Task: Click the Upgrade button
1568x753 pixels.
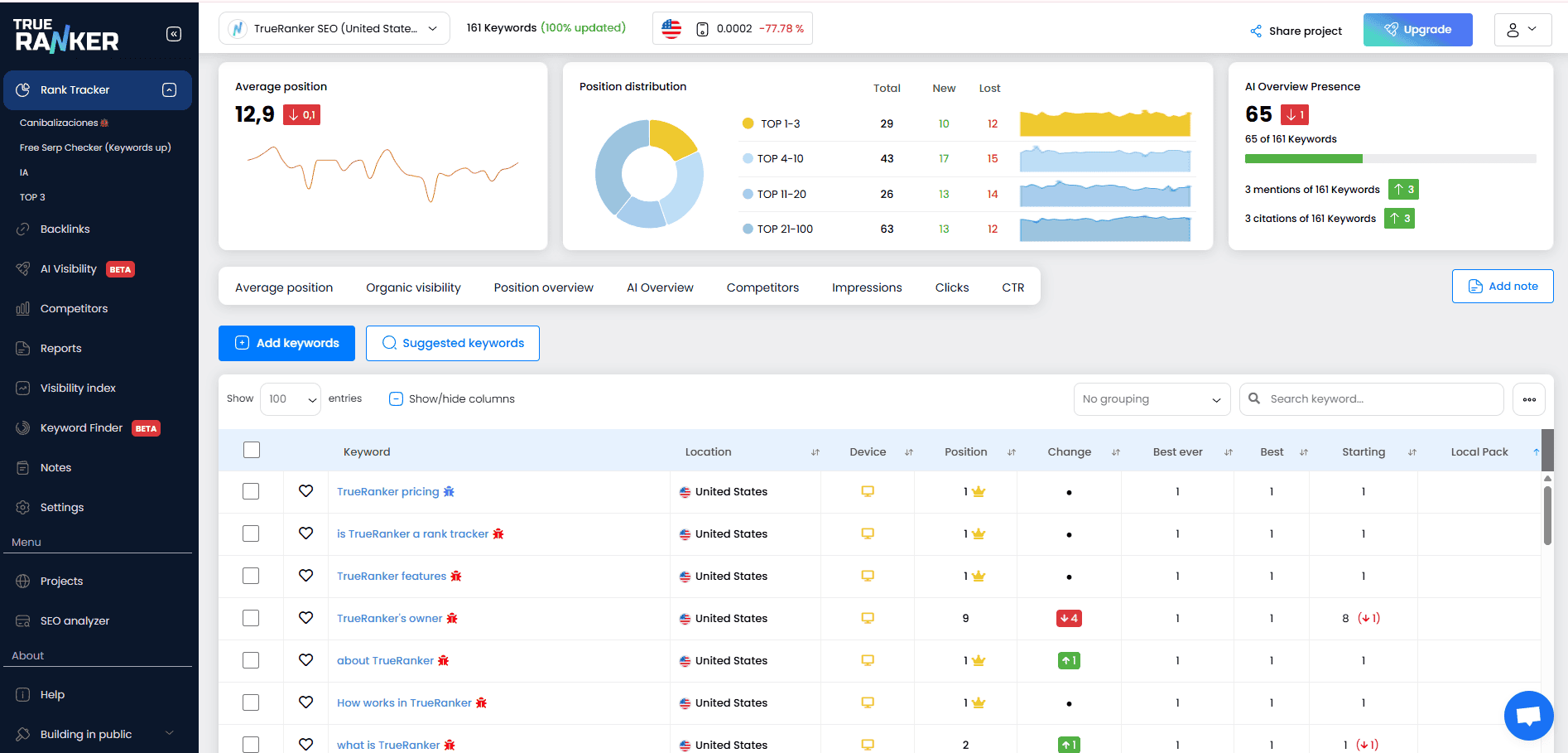Action: (1417, 30)
